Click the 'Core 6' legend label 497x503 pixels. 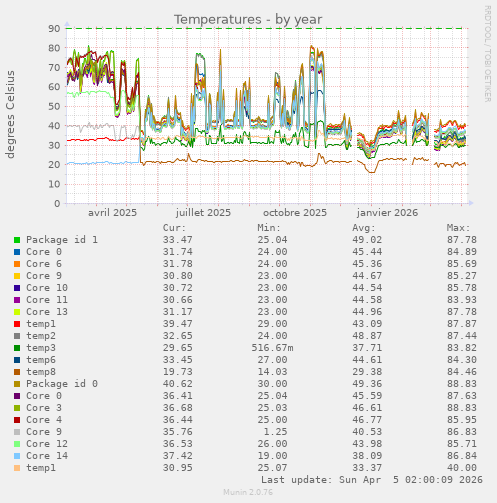click(44, 264)
